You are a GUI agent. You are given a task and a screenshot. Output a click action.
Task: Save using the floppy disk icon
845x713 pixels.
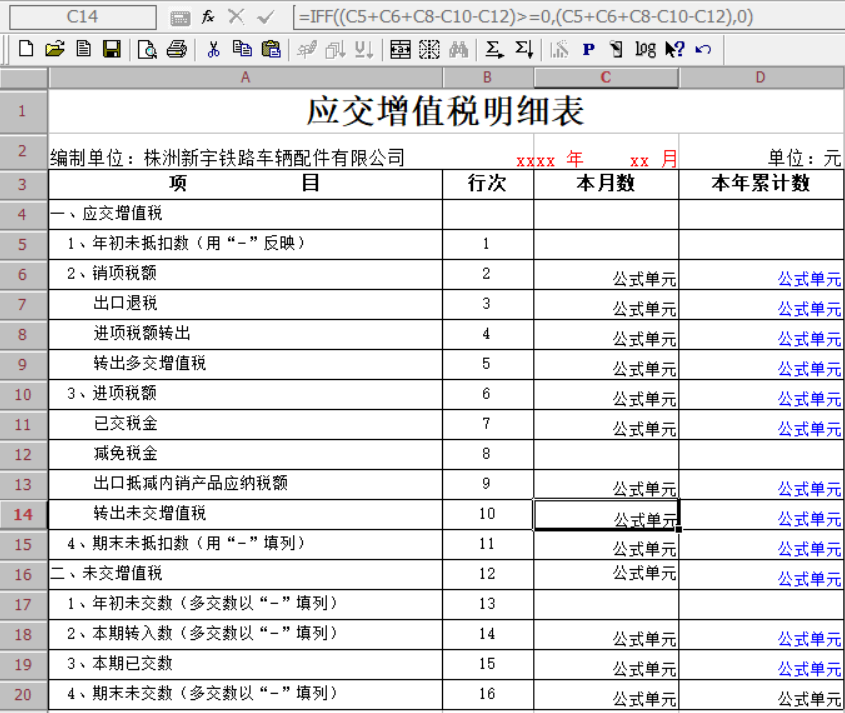tap(112, 50)
